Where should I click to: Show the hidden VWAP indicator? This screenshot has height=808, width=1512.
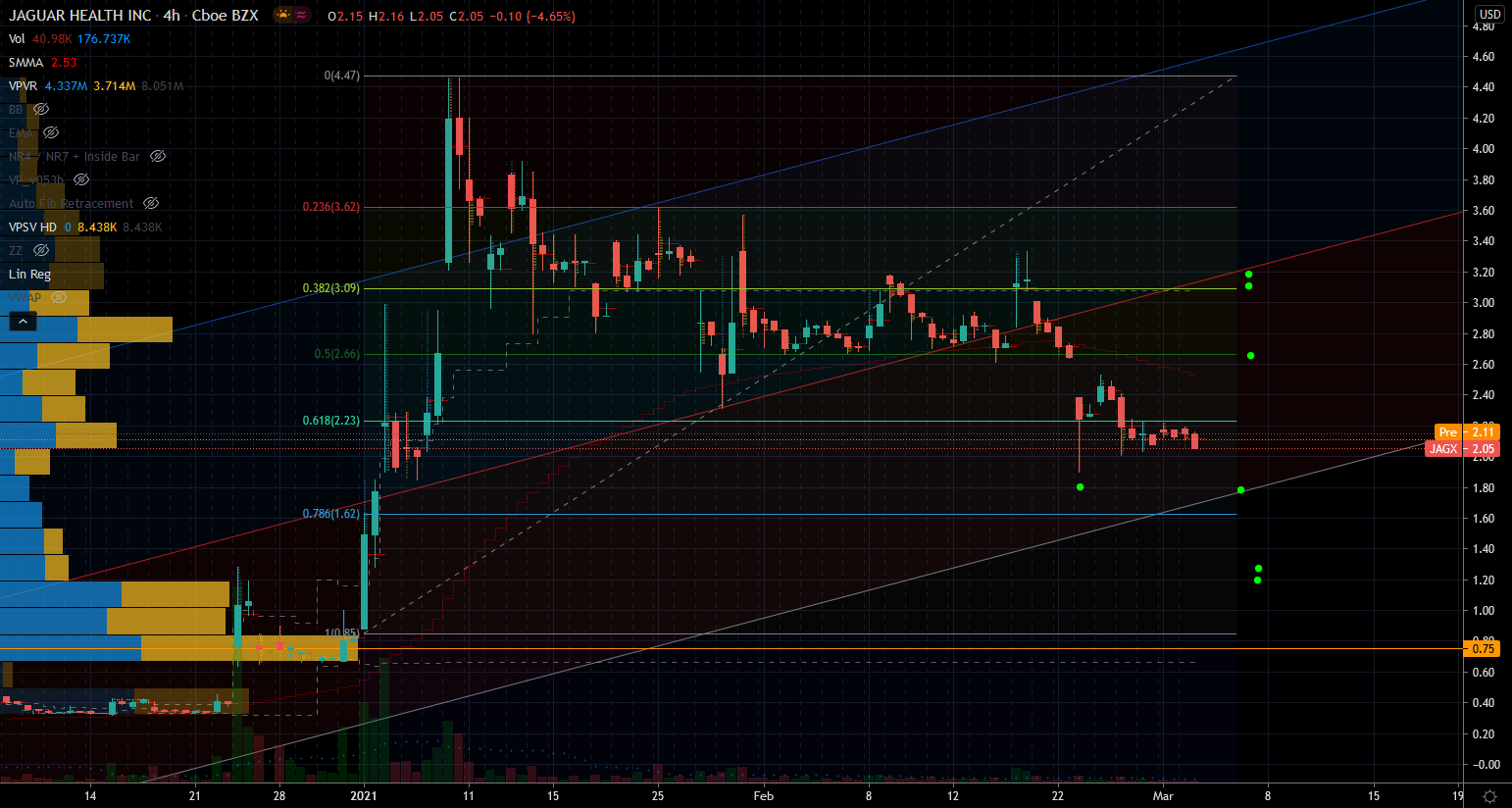(59, 298)
